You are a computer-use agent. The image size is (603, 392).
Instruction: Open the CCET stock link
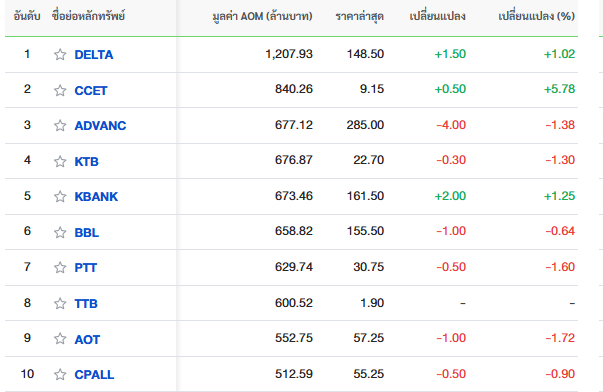tap(91, 90)
